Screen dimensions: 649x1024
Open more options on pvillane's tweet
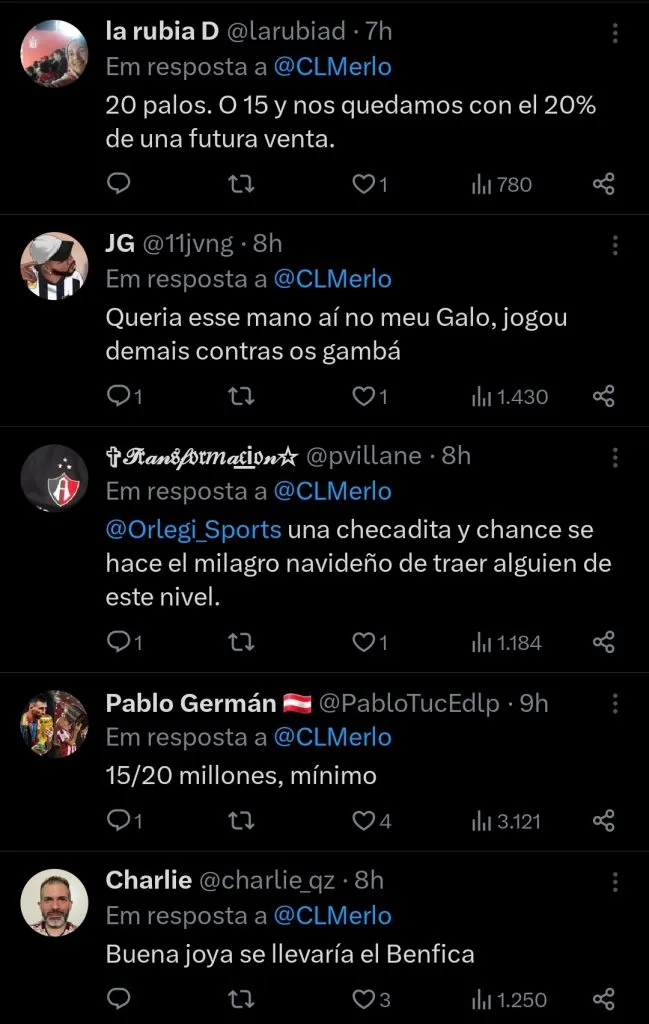[616, 456]
